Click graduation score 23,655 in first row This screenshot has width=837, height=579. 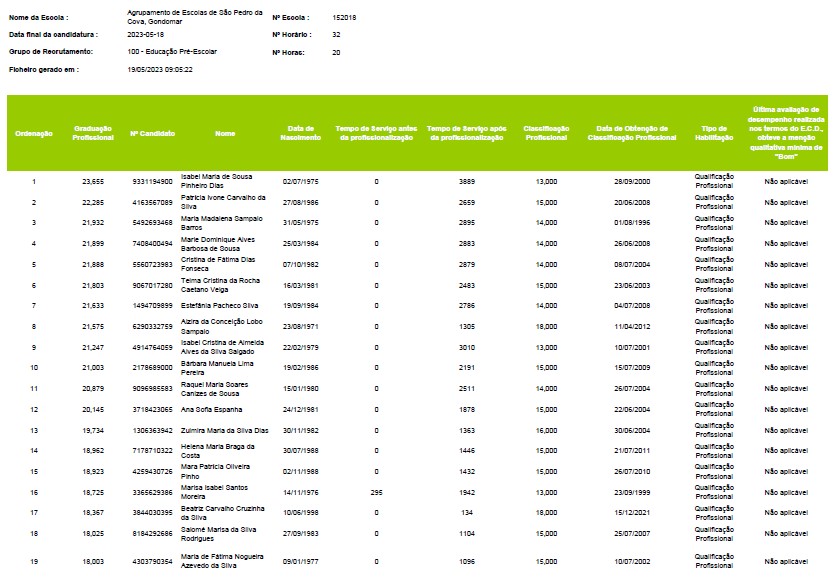[x=93, y=182]
